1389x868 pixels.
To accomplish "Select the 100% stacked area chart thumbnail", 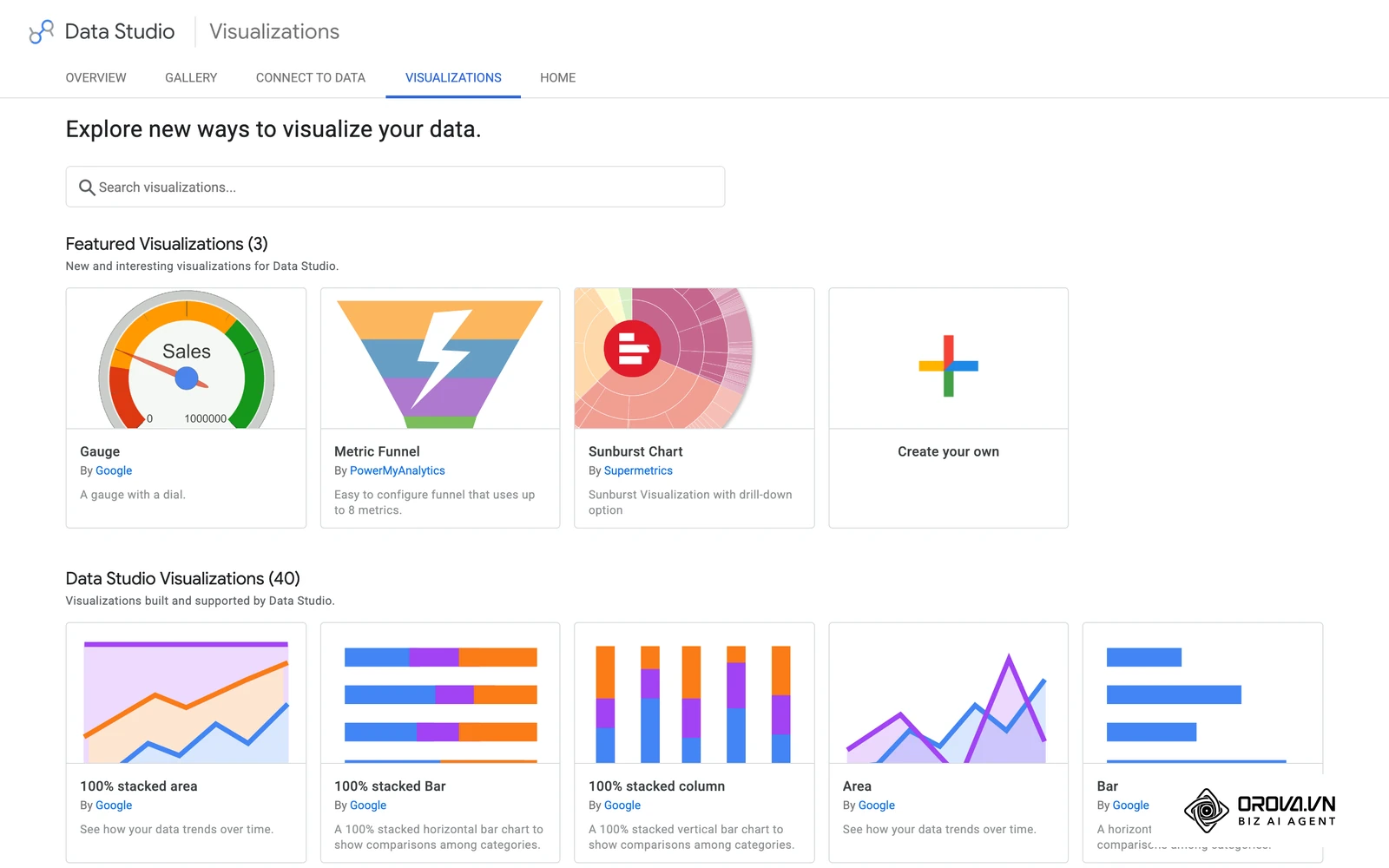I will click(x=187, y=694).
